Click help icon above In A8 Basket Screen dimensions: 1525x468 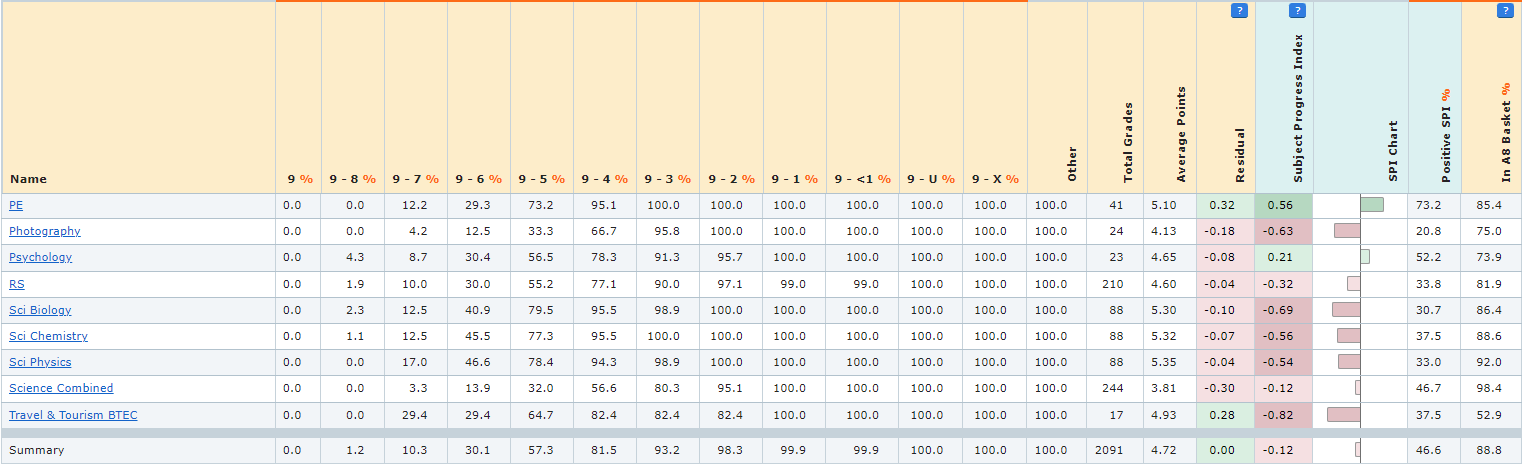(1504, 11)
